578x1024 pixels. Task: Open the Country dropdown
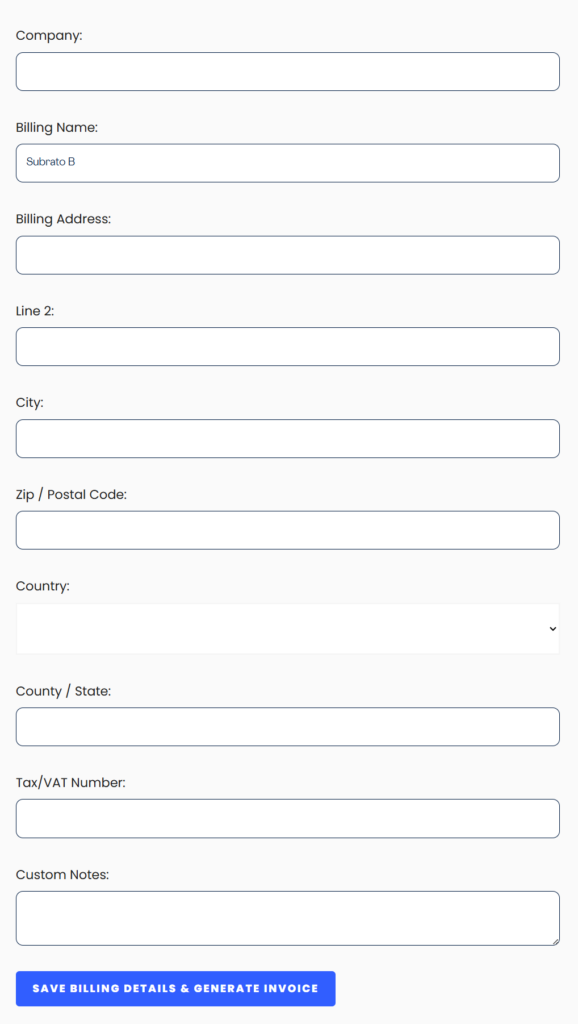(x=287, y=628)
